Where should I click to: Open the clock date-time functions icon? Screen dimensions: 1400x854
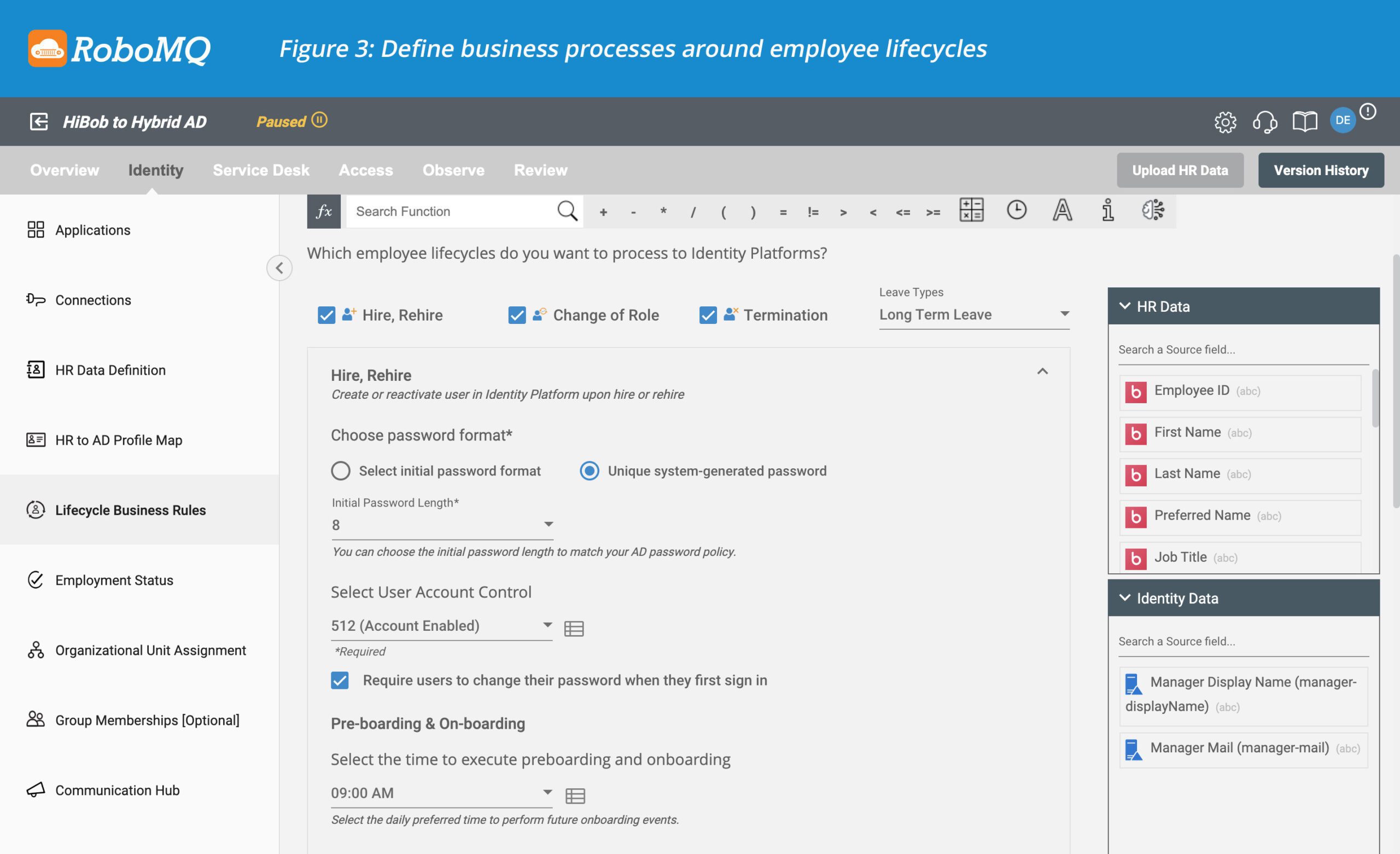[x=1016, y=211]
